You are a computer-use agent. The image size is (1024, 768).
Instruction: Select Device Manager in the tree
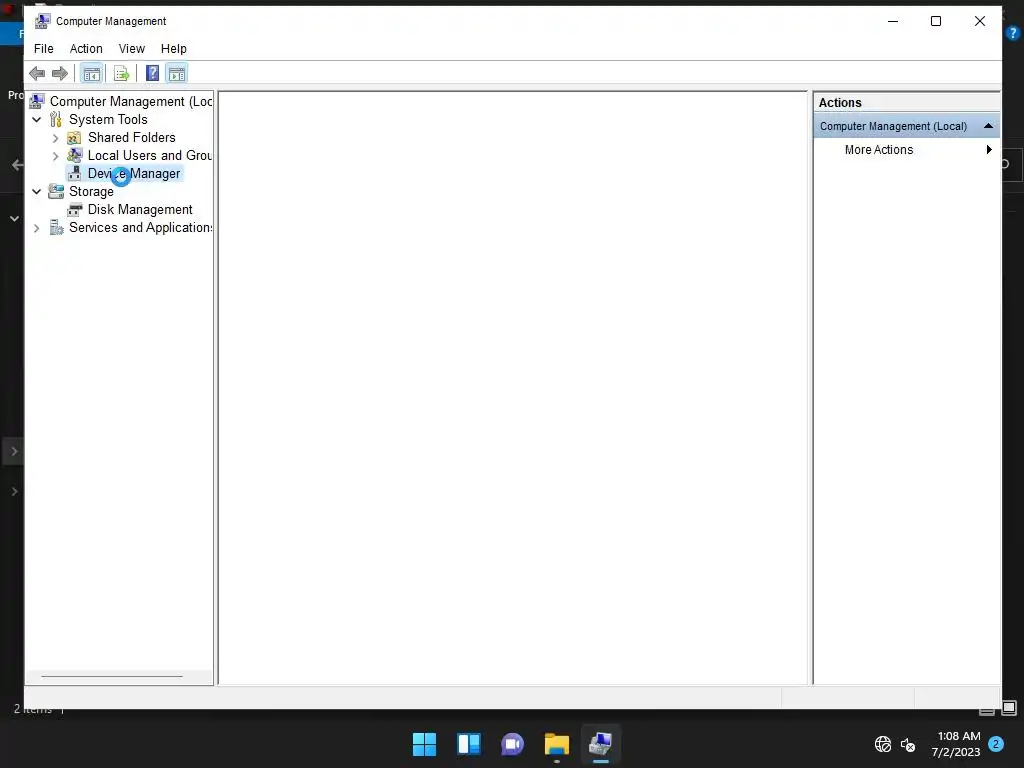[134, 174]
